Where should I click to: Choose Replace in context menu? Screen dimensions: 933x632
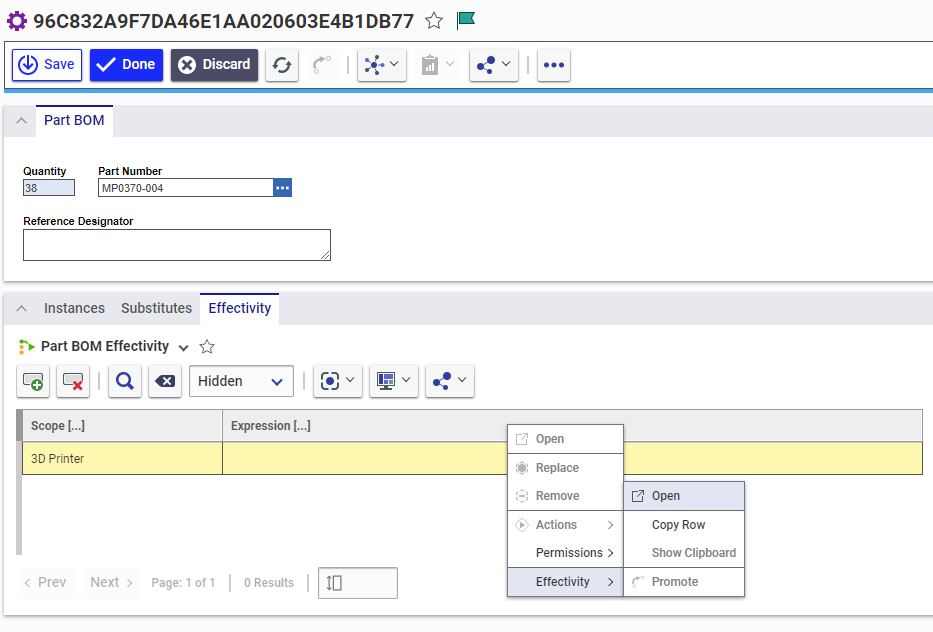pos(565,468)
